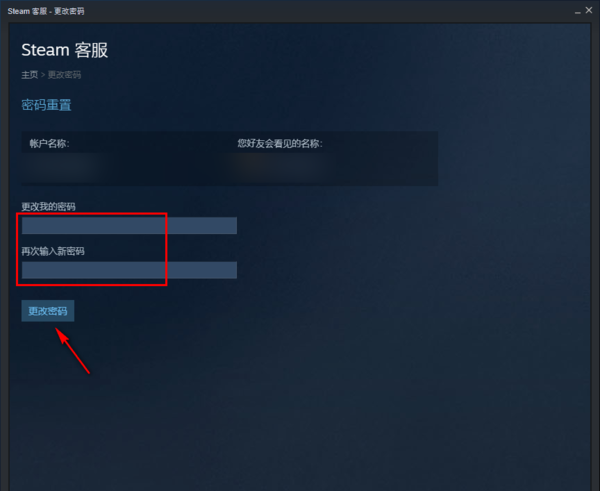
Task: Go to 主页 in the breadcrumb
Action: (29, 75)
